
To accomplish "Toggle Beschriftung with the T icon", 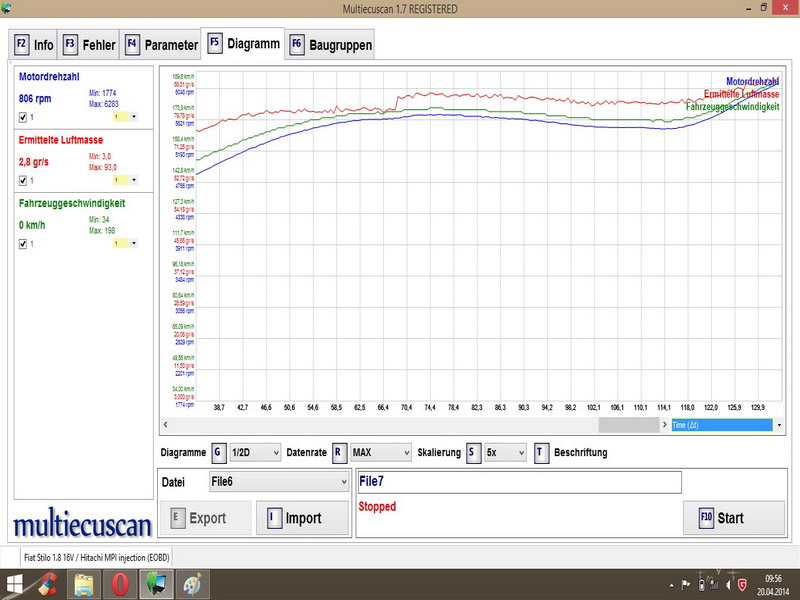I will 541,452.
